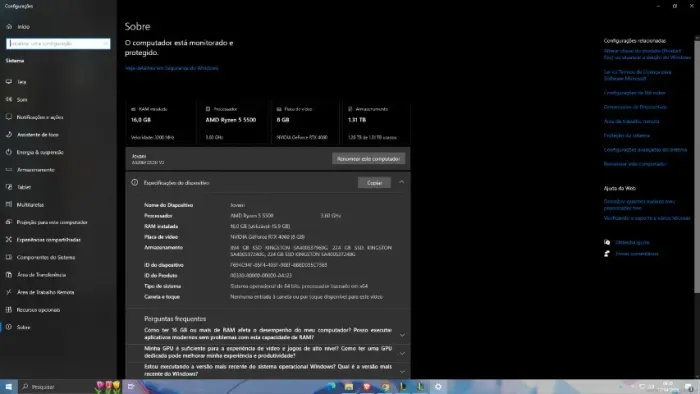This screenshot has height=394, width=700.
Task: Click the settings search input field
Action: (x=58, y=44)
